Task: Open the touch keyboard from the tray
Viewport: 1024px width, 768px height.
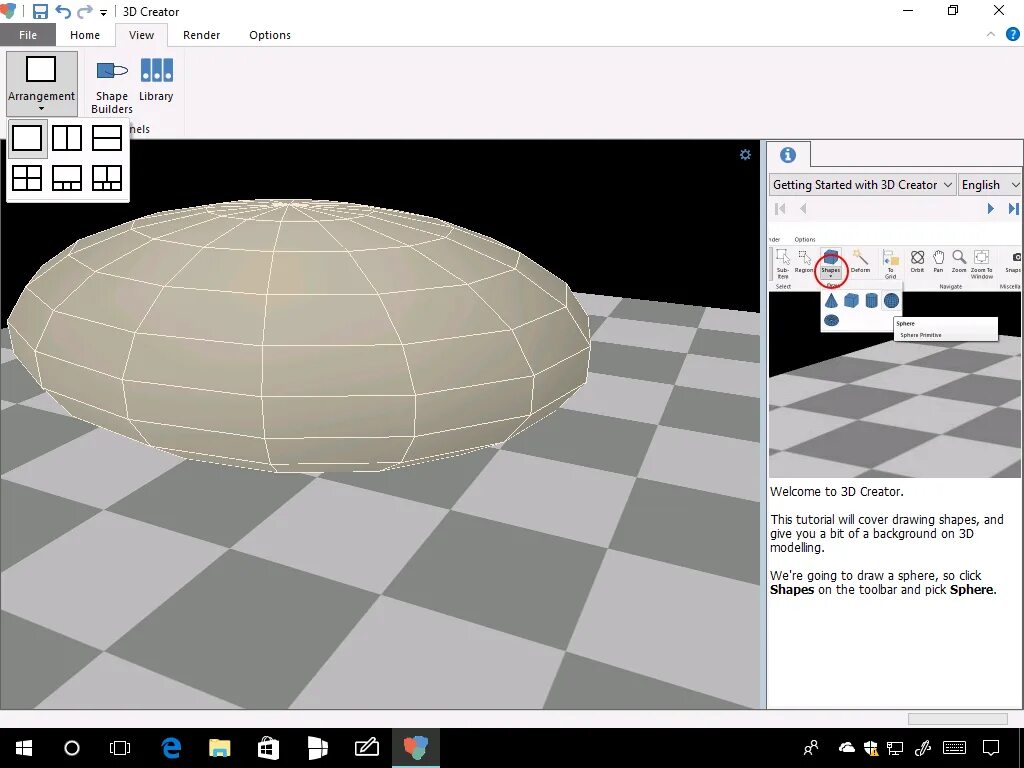Action: pyautogui.click(x=955, y=748)
